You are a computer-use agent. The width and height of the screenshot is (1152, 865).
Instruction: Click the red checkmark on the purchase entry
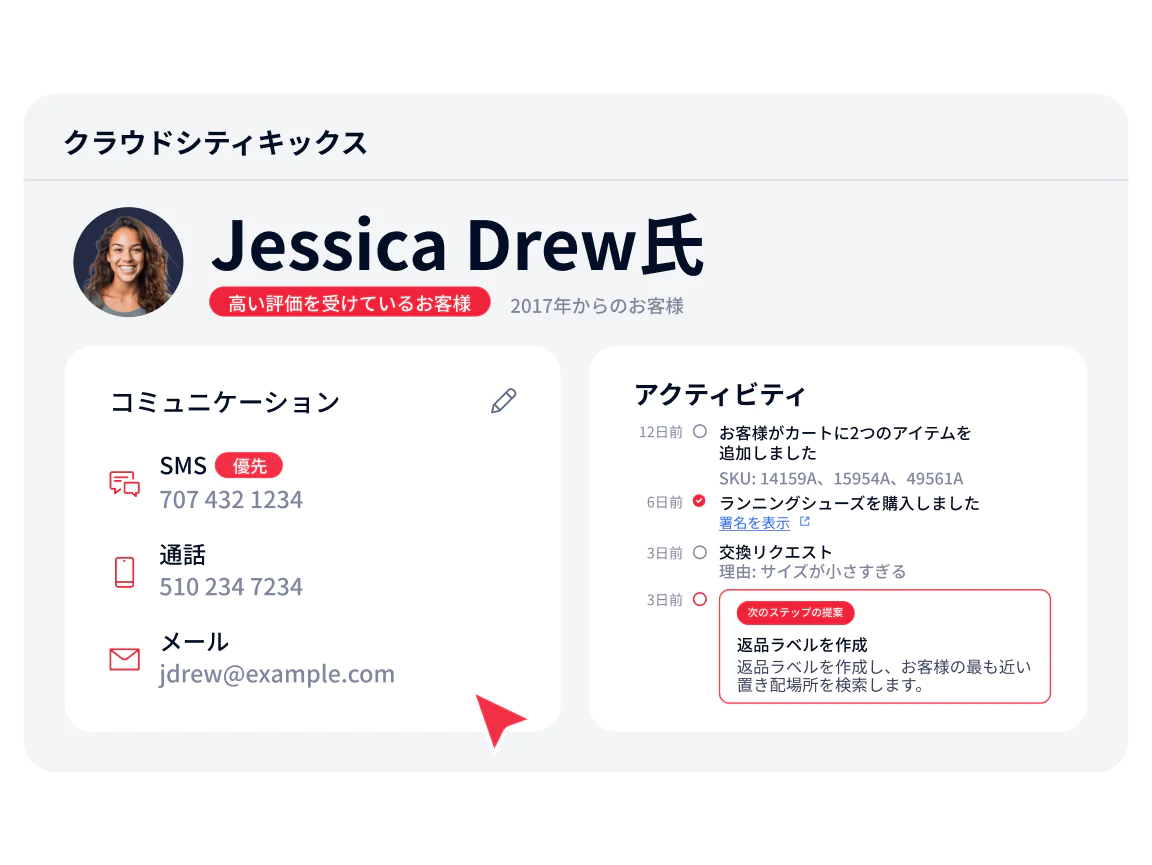coord(698,502)
